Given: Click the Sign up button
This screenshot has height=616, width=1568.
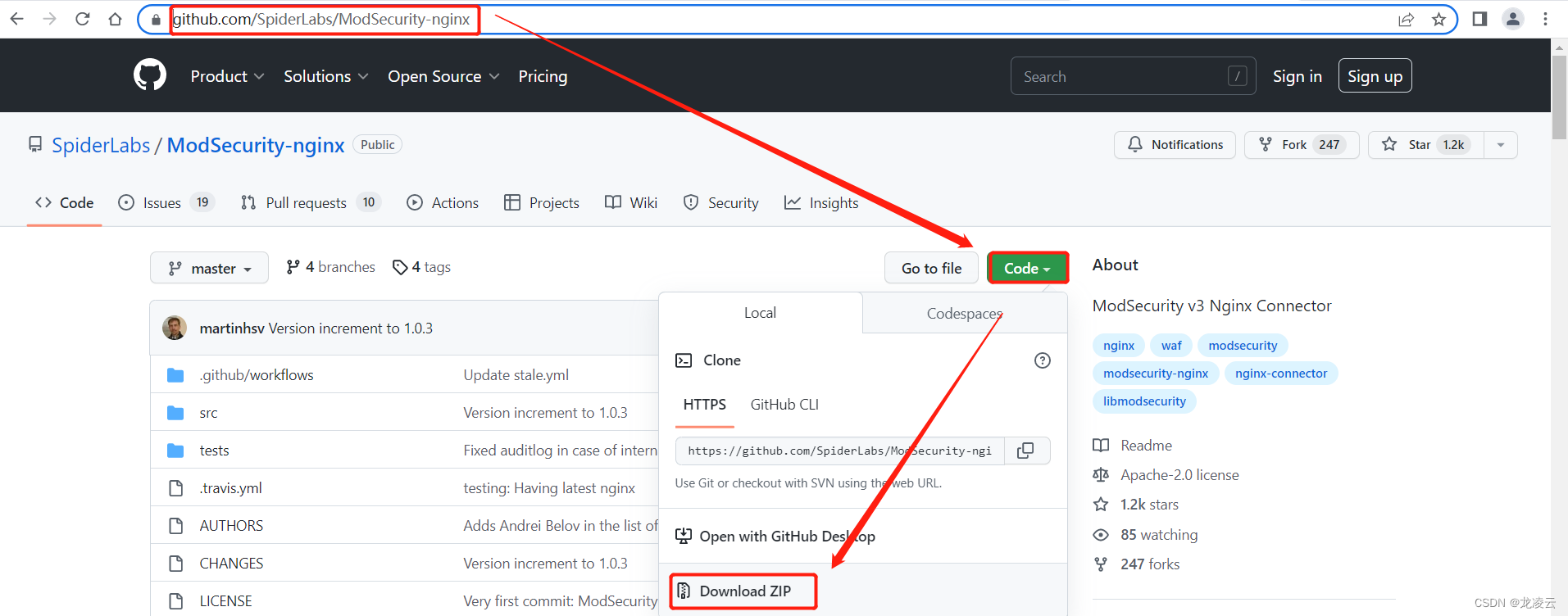Looking at the screenshot, I should click(1375, 76).
